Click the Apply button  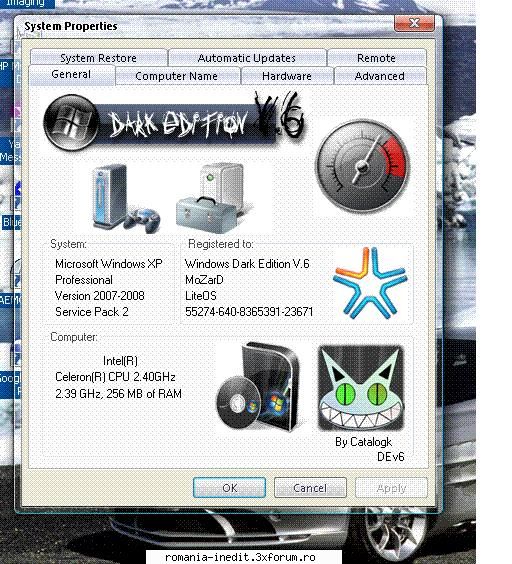[x=391, y=488]
